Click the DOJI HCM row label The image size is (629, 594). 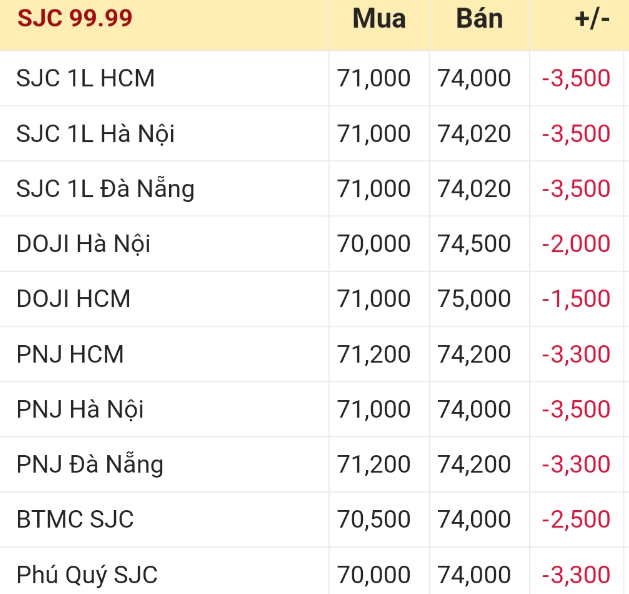pos(73,298)
